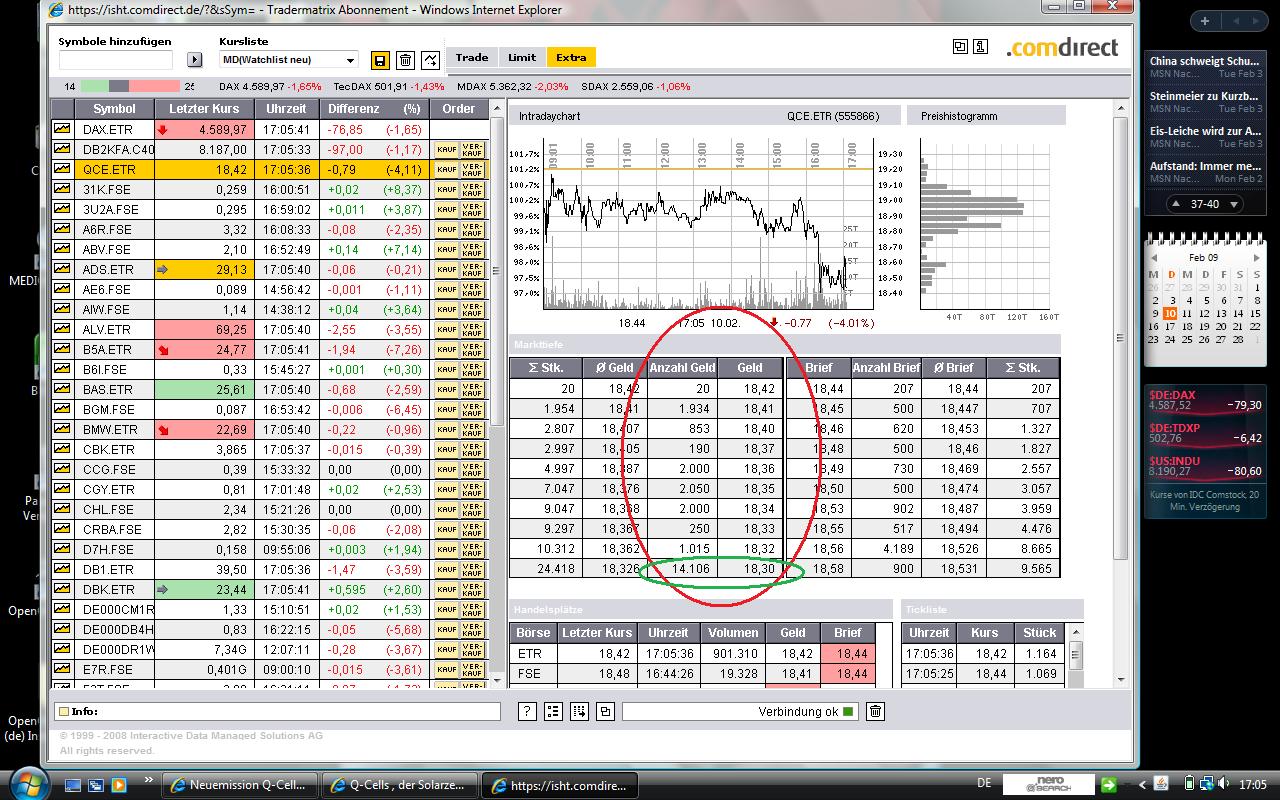The image size is (1280, 800).
Task: Click the Symbole hinzufügen input field
Action: click(116, 60)
